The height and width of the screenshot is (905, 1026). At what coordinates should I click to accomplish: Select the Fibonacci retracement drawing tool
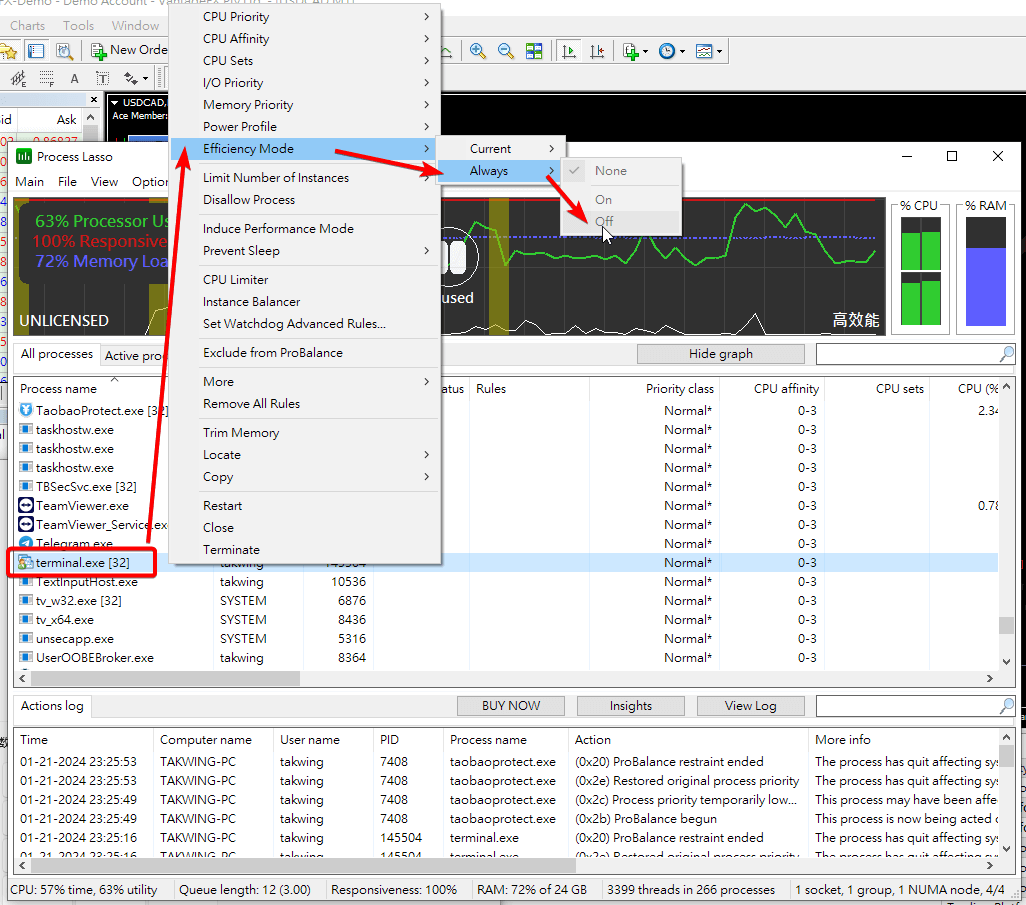click(x=46, y=79)
